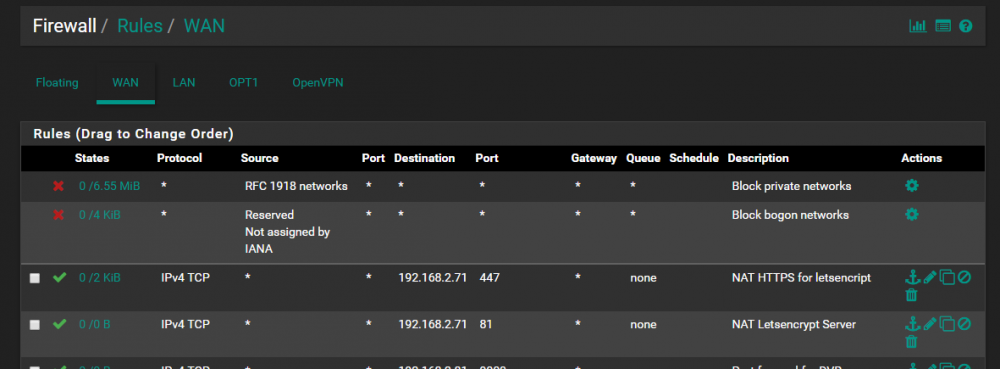Click destination 192.168.2.71 in port 81 row
This screenshot has width=1000, height=369.
click(432, 324)
